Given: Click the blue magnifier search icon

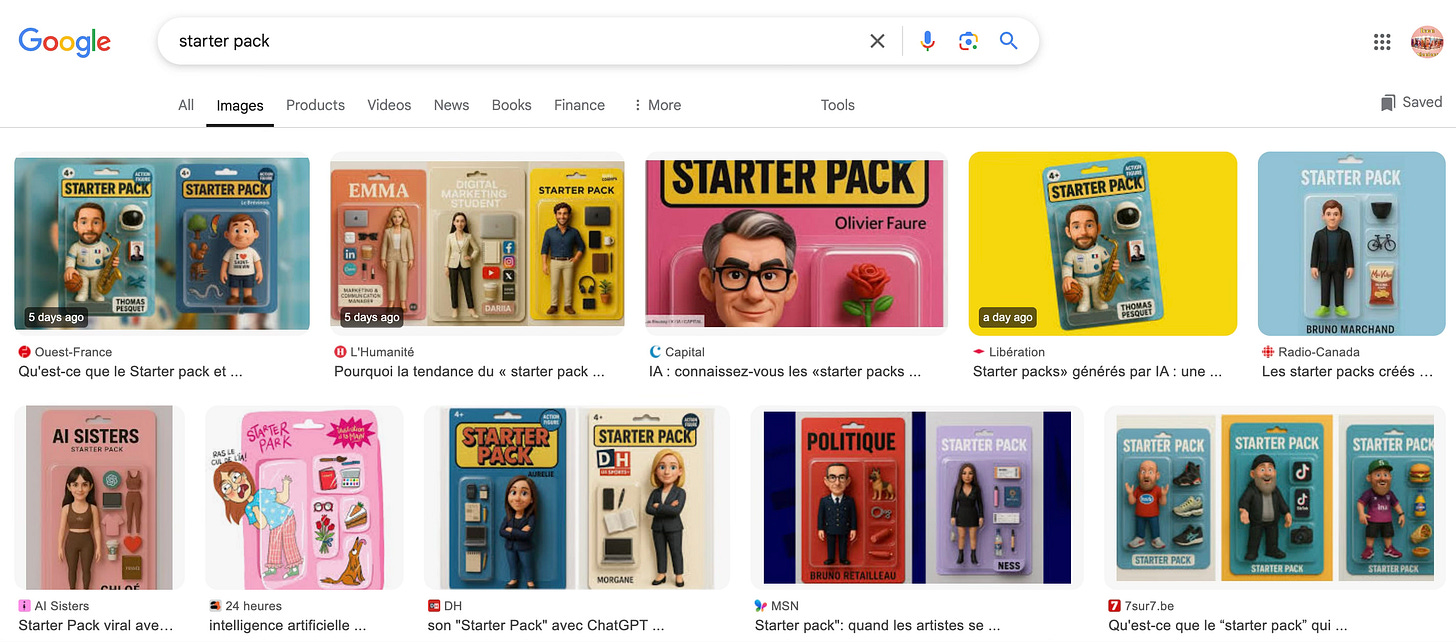Looking at the screenshot, I should coord(1008,41).
